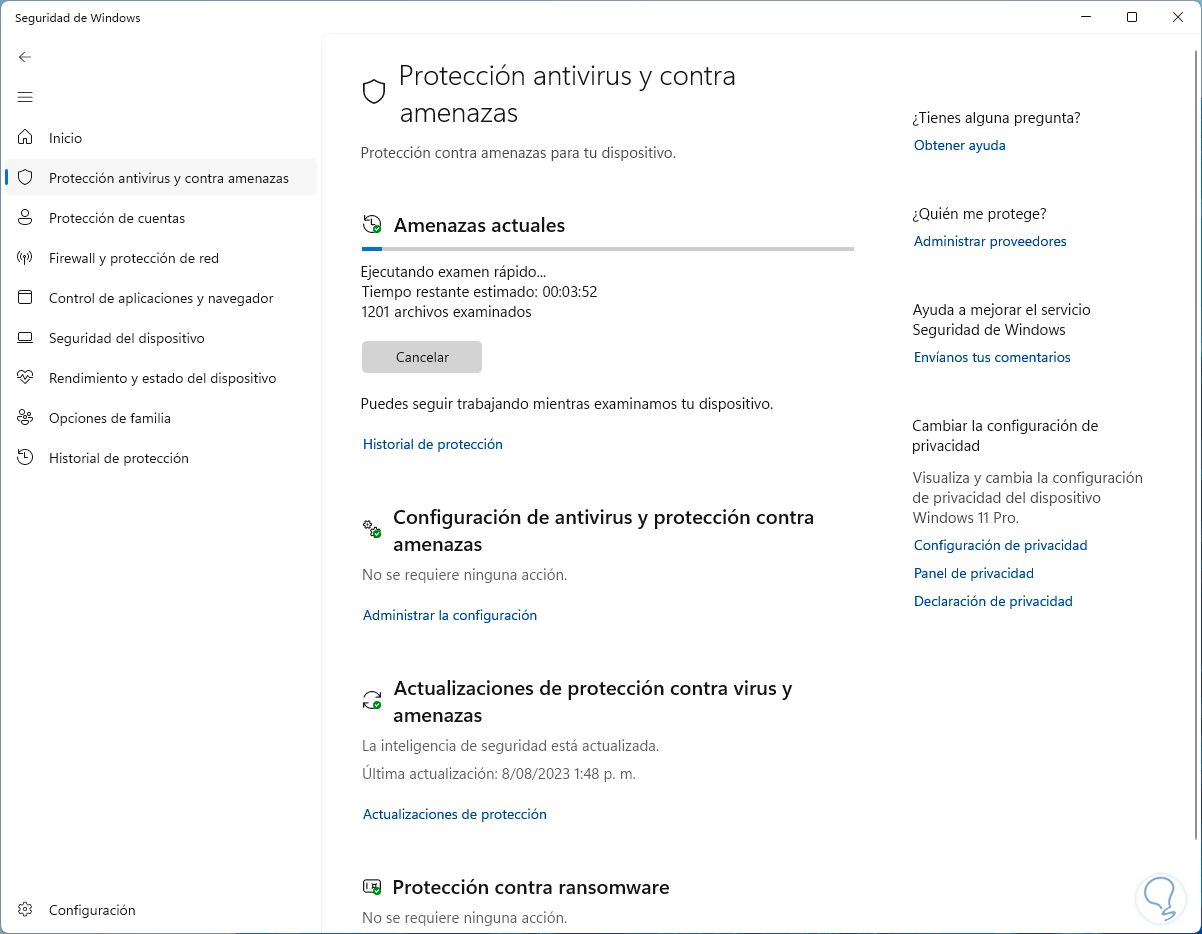Open Panel de privacidad link

coord(974,573)
